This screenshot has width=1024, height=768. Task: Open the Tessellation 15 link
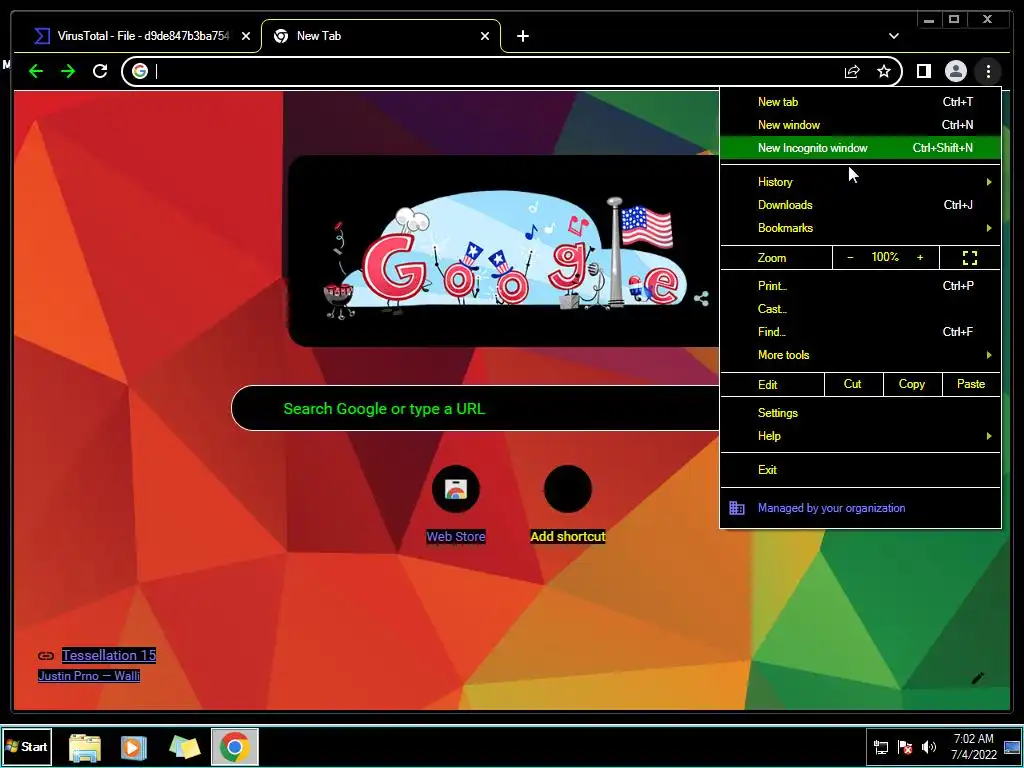click(x=109, y=656)
